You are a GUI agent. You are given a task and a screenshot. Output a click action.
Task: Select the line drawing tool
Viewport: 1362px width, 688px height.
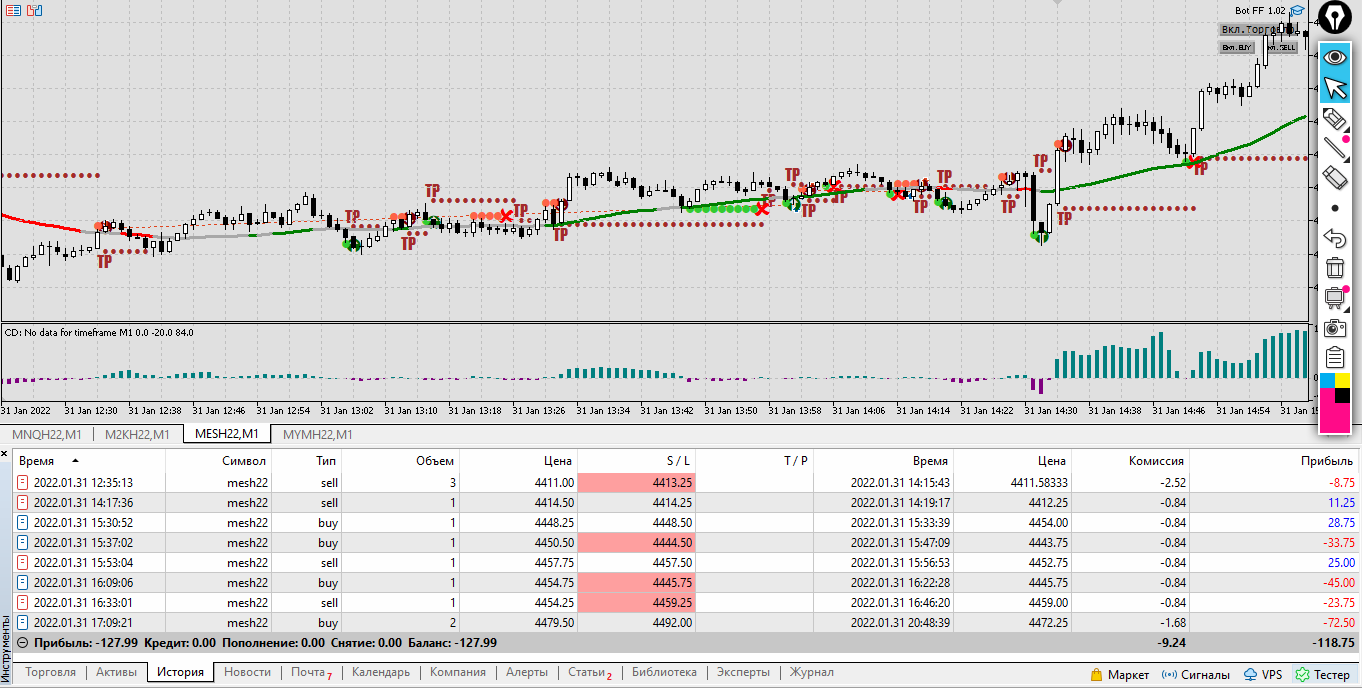click(x=1335, y=149)
